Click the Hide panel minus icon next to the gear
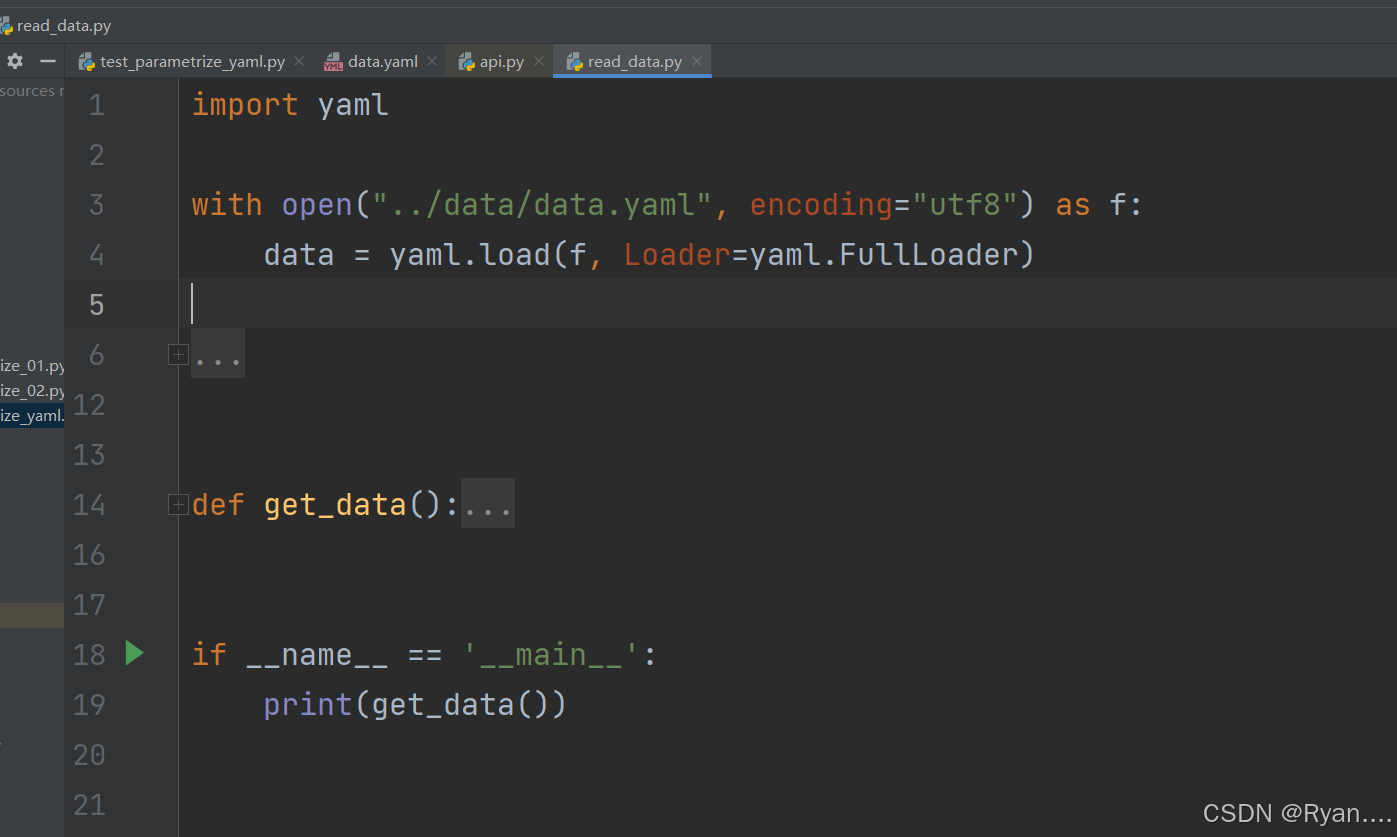Viewport: 1397px width, 837px height. [46, 61]
